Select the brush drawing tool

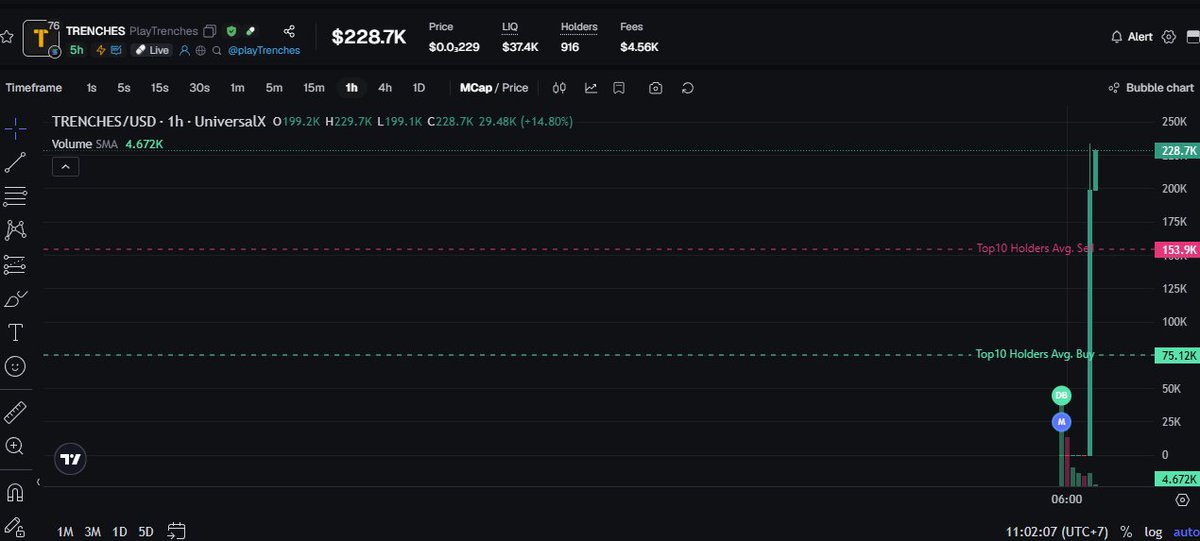(x=15, y=298)
